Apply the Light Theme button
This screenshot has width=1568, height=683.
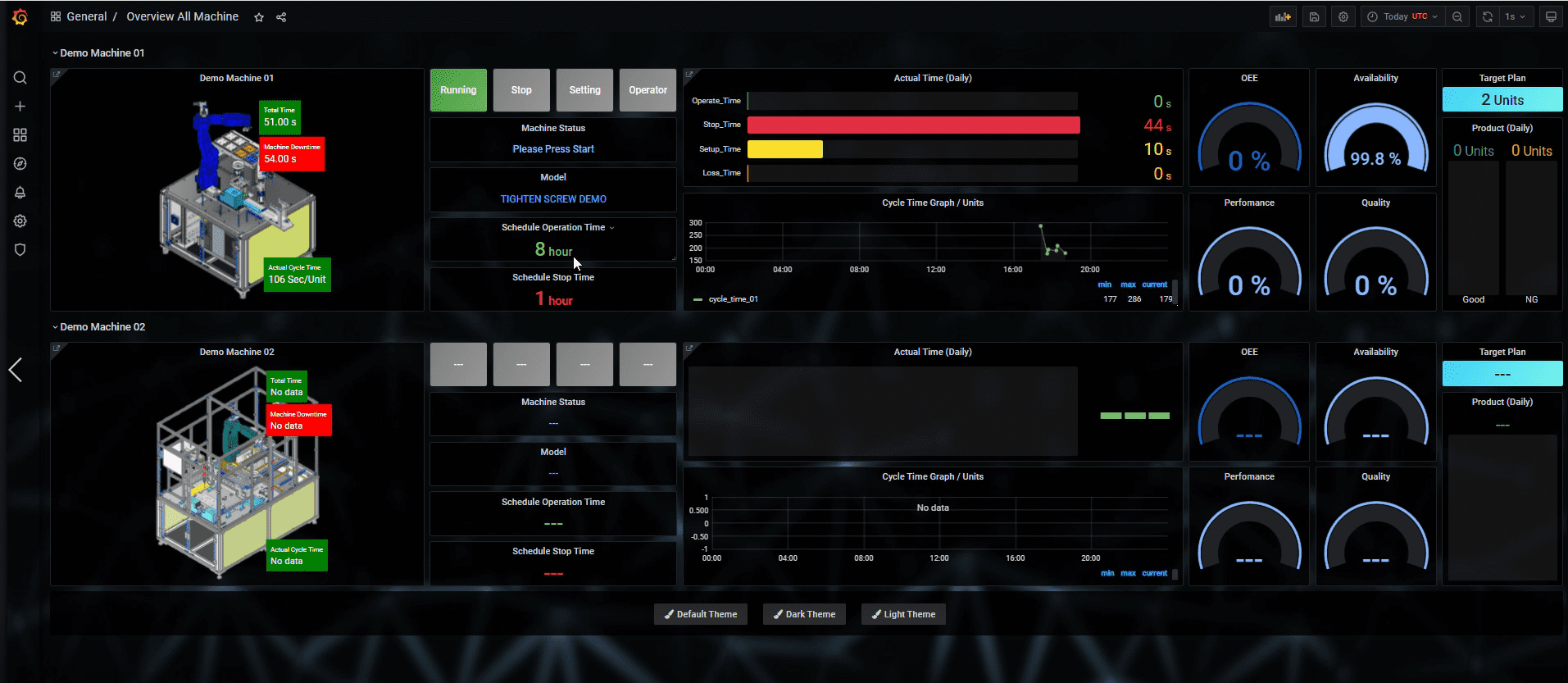pyautogui.click(x=903, y=615)
